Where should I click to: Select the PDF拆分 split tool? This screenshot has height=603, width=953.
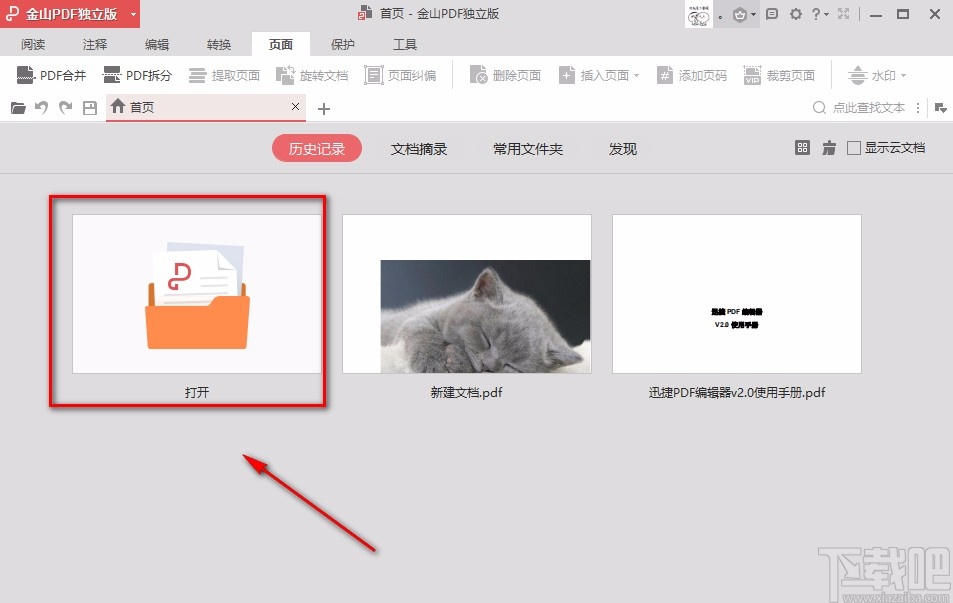point(135,74)
